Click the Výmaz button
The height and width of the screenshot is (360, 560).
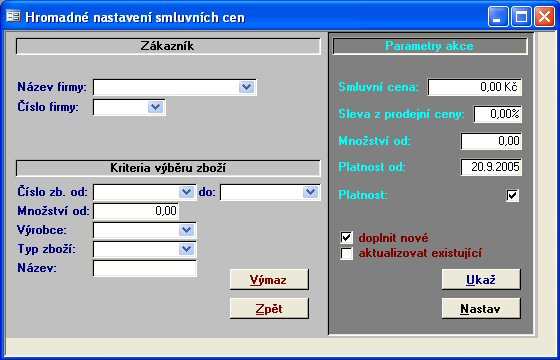[x=269, y=280]
